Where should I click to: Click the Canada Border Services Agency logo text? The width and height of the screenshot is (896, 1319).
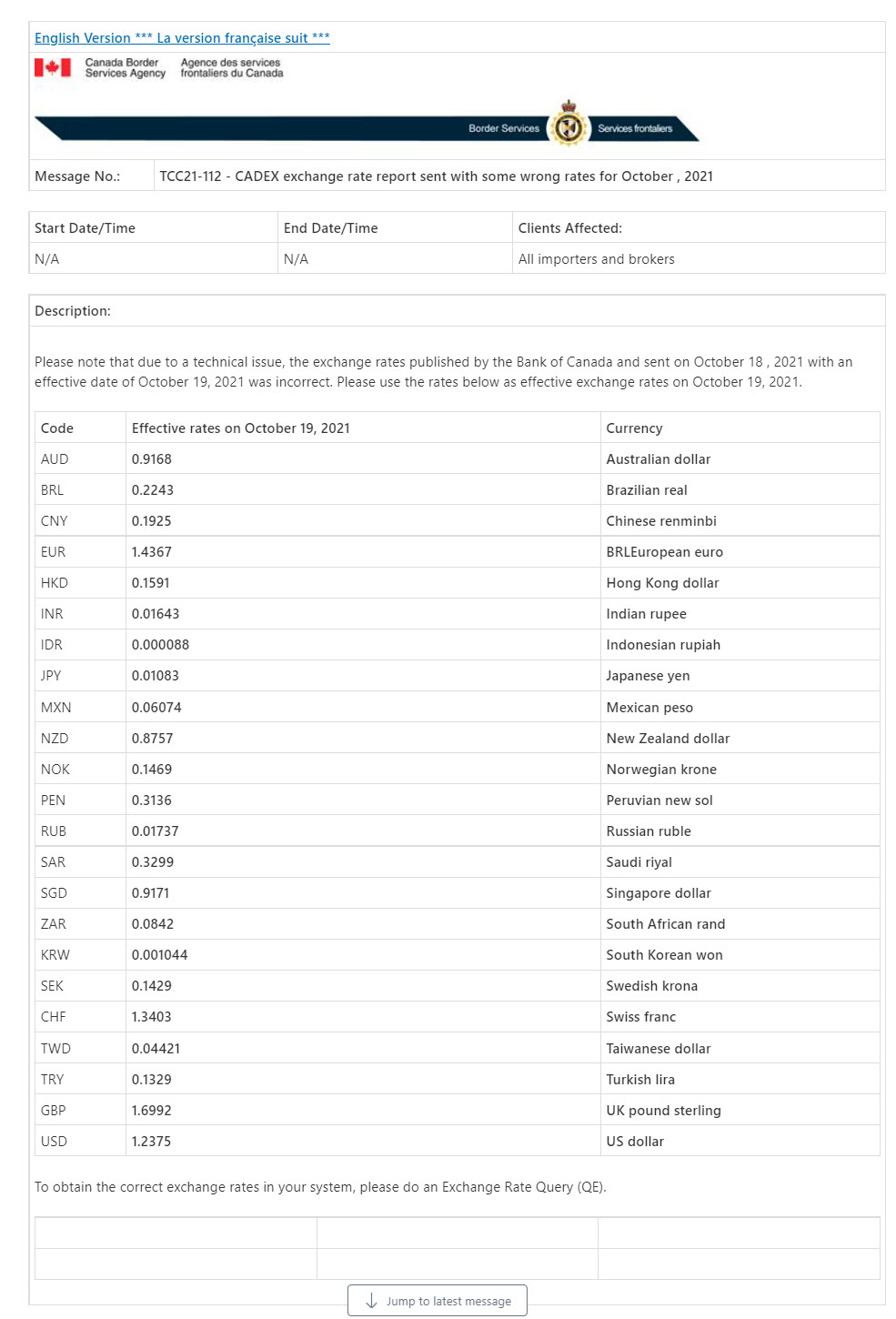coord(126,68)
